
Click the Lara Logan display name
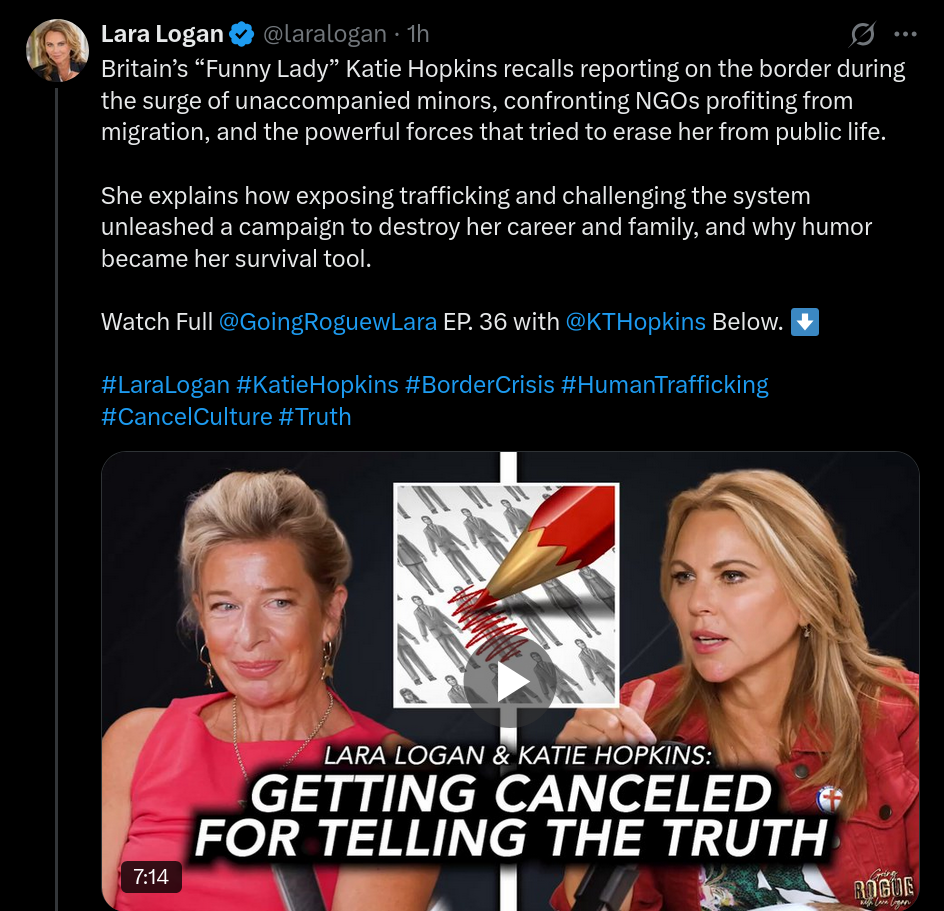tap(162, 34)
